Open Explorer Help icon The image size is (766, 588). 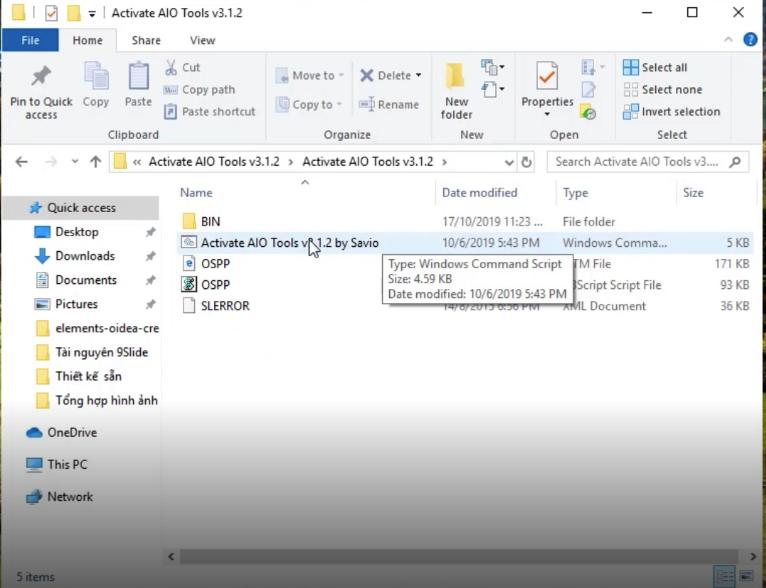(750, 40)
